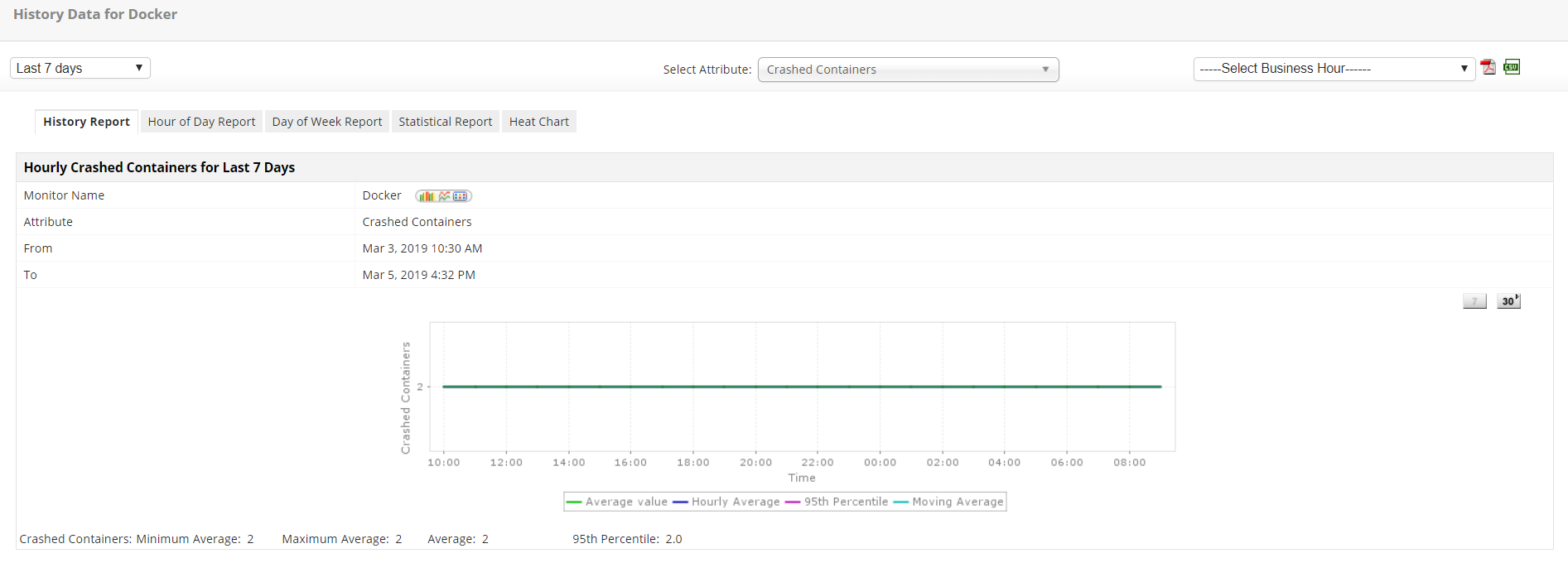Switch to History Report tab

tap(86, 122)
